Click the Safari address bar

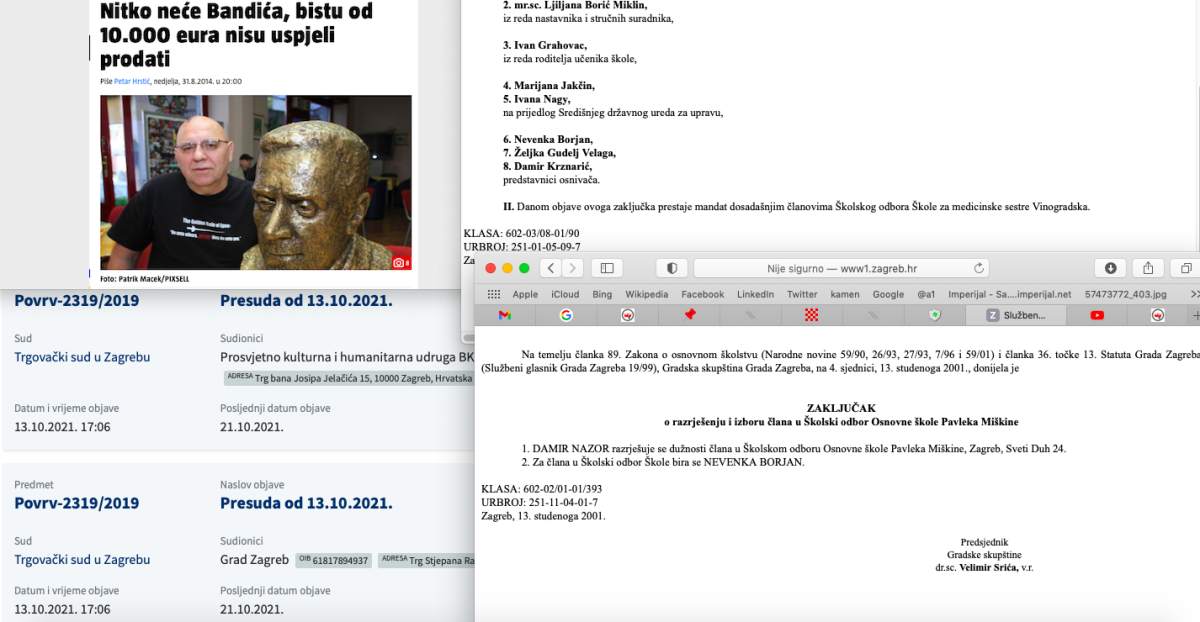tap(842, 268)
